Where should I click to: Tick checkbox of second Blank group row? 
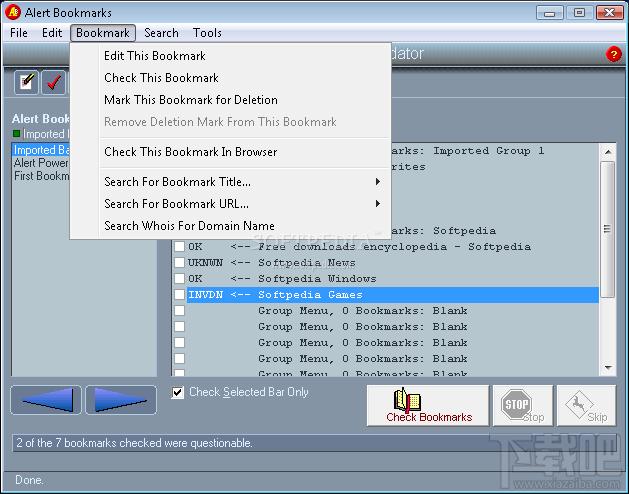(x=179, y=327)
